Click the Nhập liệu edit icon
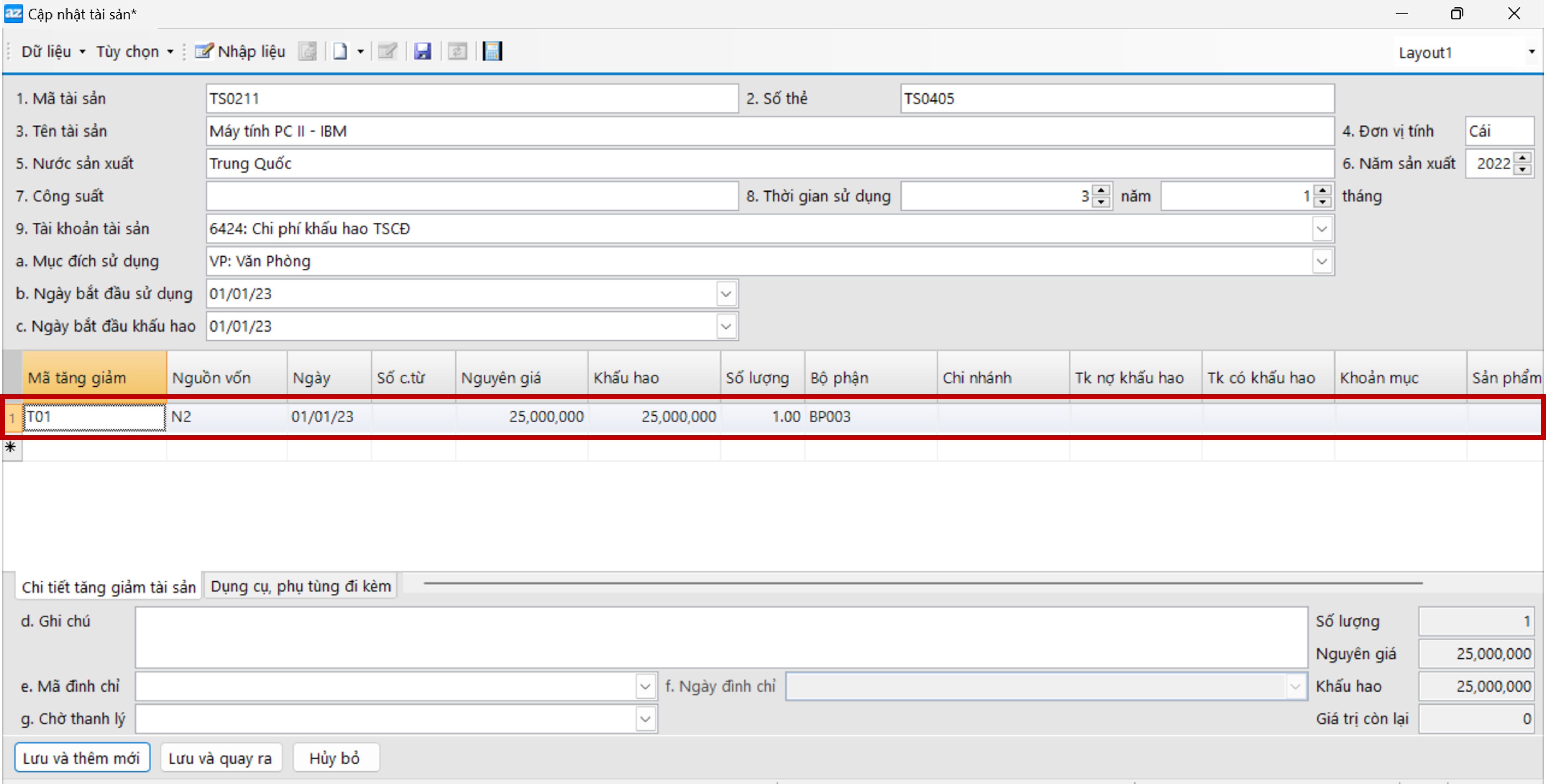Screen dimensions: 1546x784 240,51
